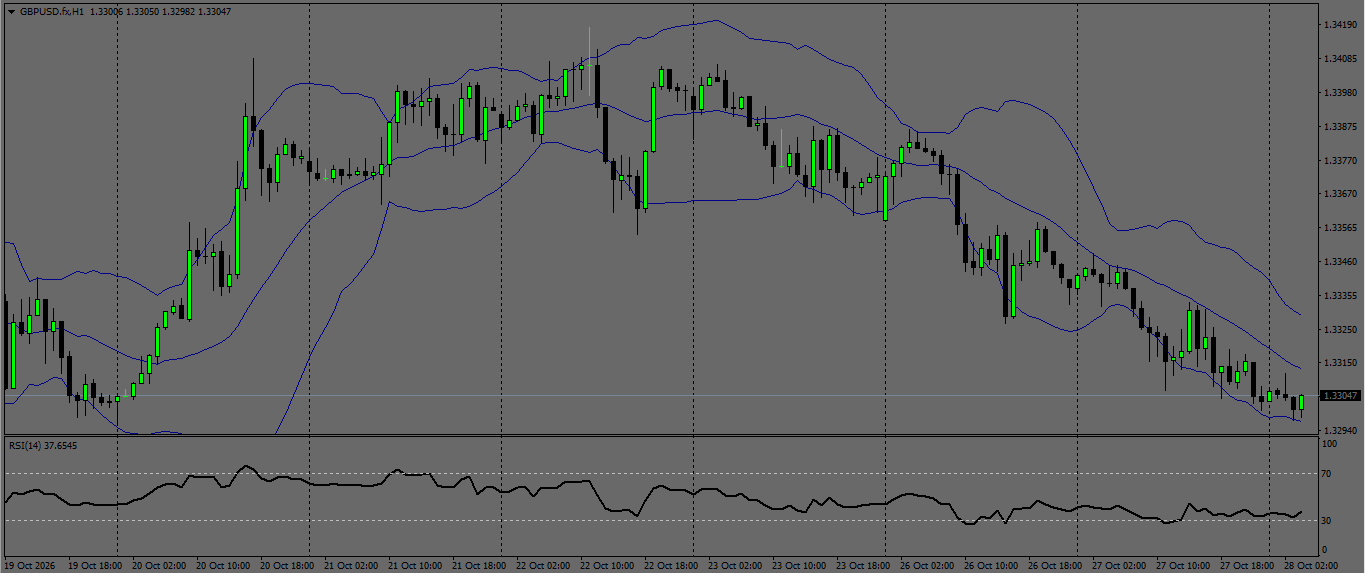
Task: Click the 27 Oct 18:00 time label
Action: coord(1247,565)
